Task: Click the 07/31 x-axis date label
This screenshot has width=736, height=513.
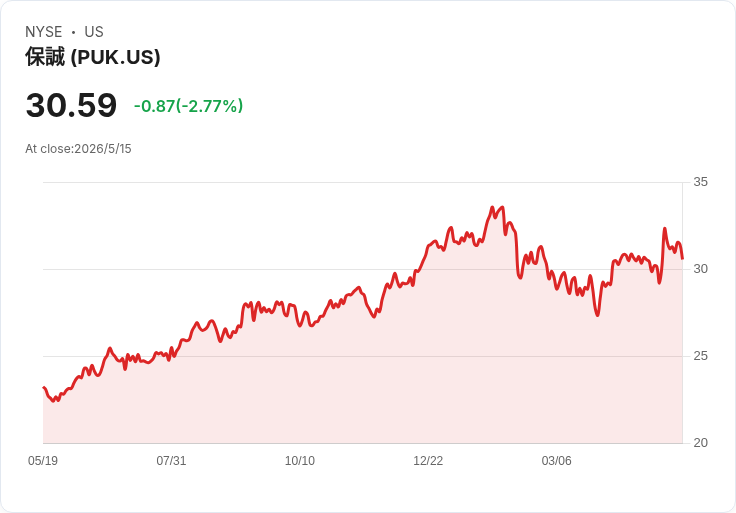Action: click(171, 460)
